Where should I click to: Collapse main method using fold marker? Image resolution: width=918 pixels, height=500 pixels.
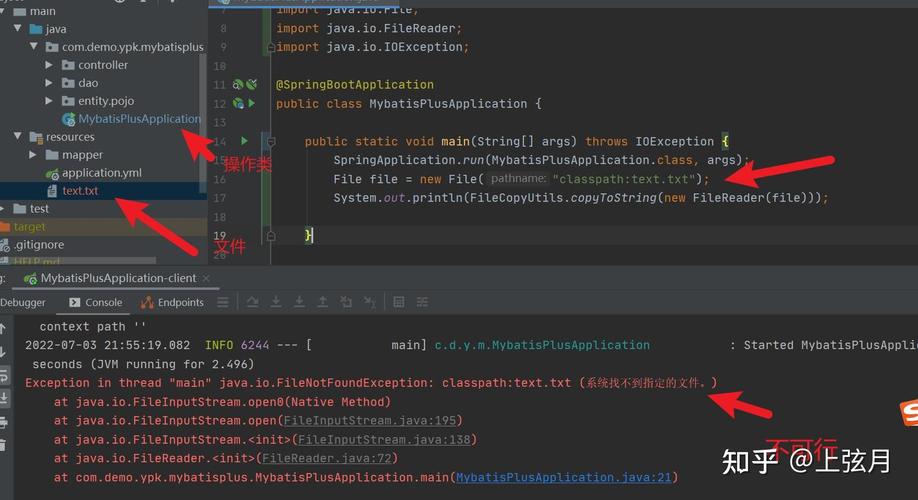pyautogui.click(x=269, y=141)
